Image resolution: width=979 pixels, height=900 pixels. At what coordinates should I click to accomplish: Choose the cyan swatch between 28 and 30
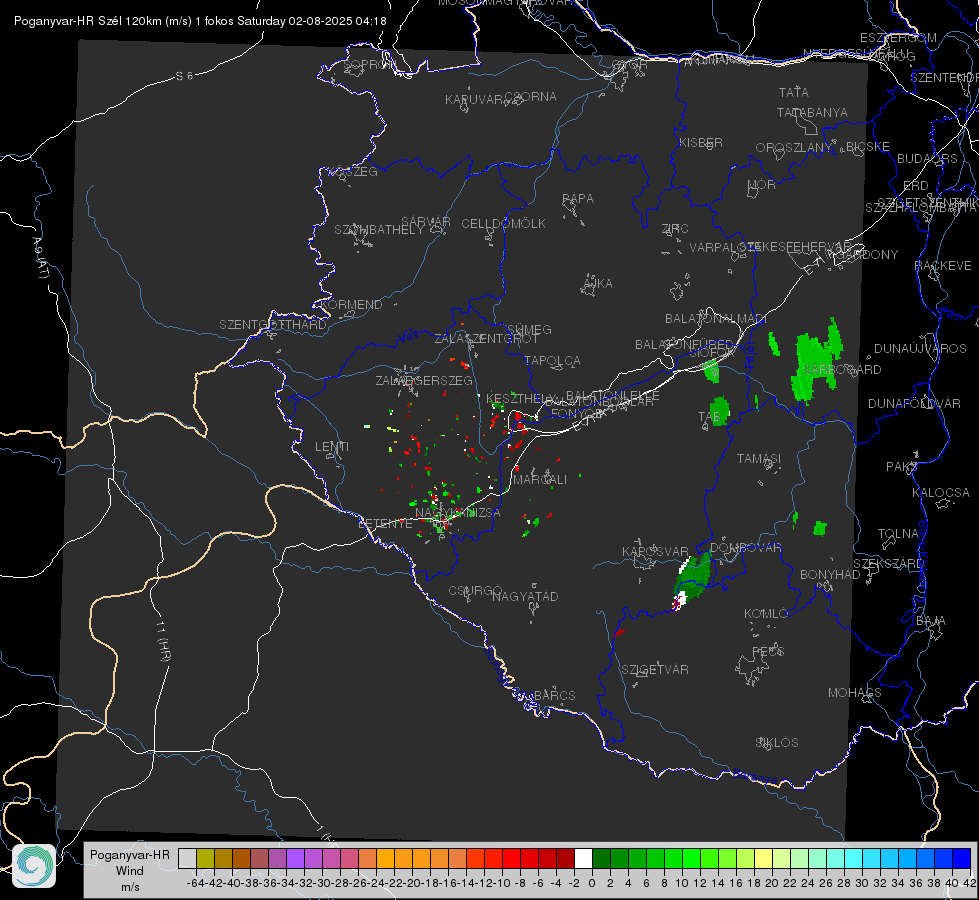pyautogui.click(x=854, y=858)
